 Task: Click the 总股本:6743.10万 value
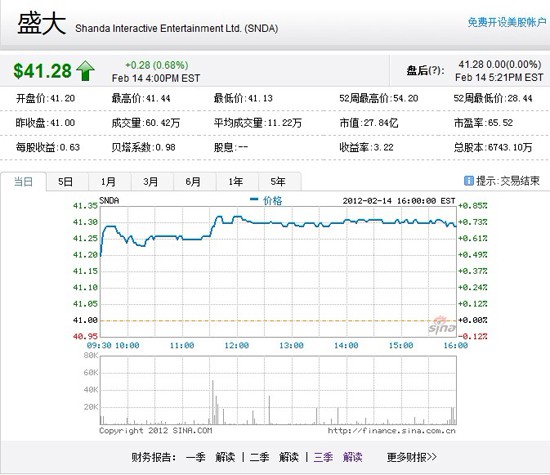(493, 147)
